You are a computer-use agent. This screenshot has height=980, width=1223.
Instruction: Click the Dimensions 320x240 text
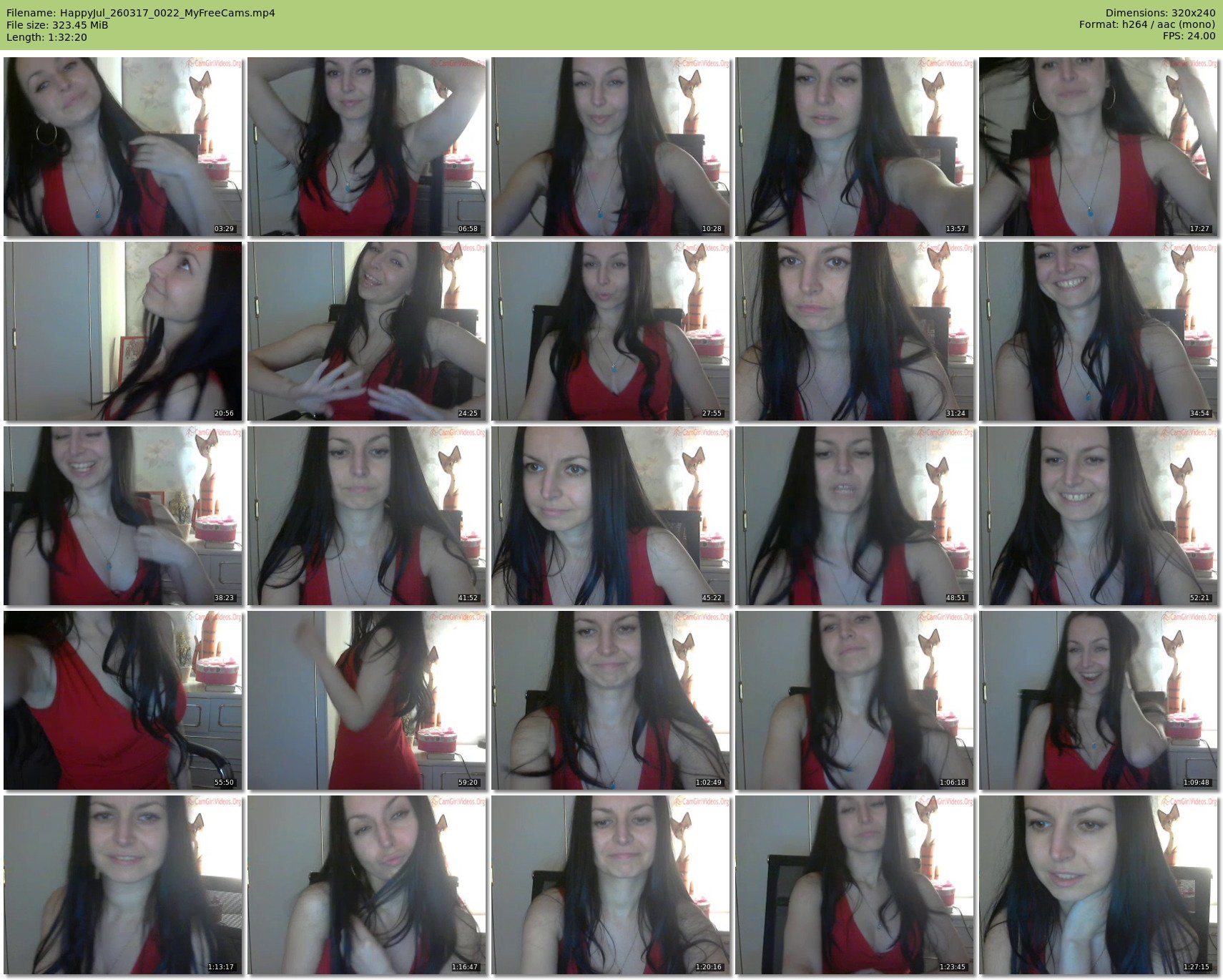[x=1160, y=13]
